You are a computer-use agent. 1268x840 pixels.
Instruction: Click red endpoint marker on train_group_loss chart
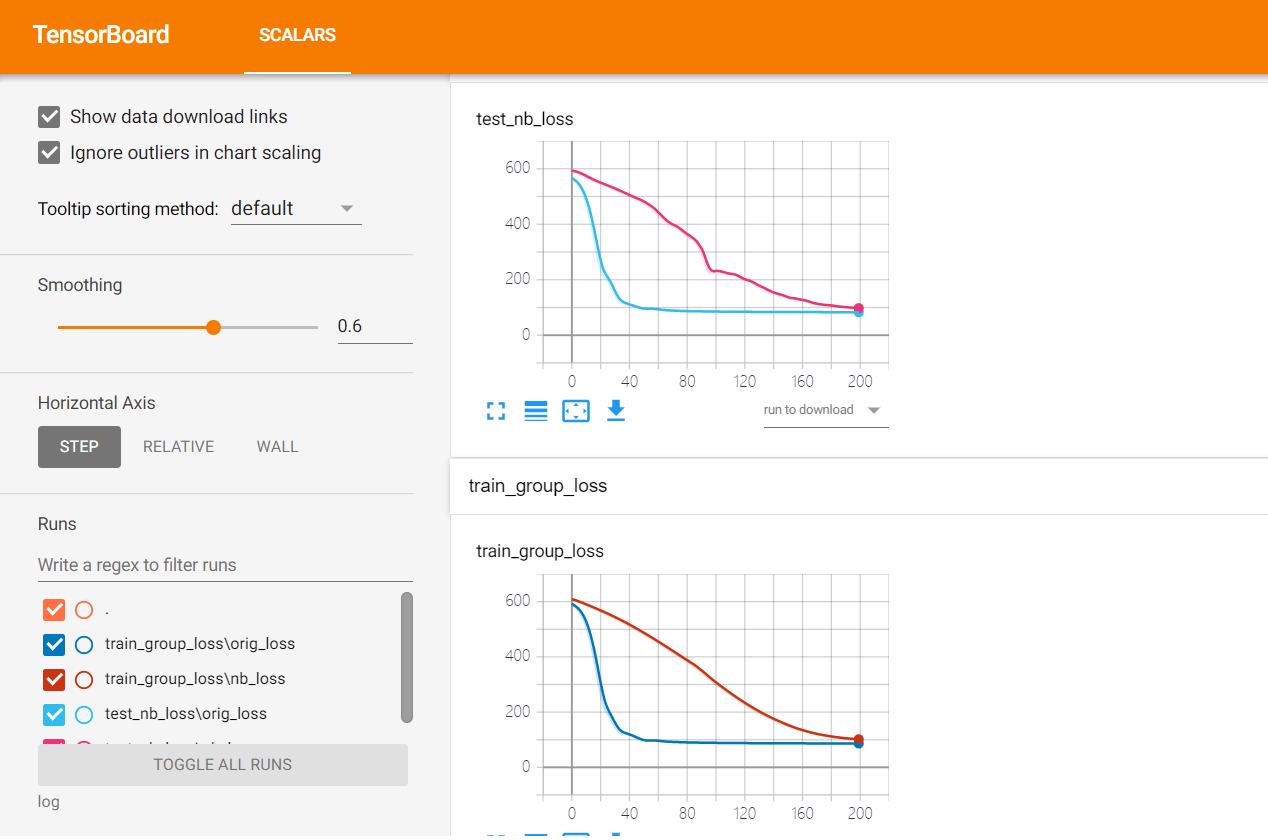point(859,739)
